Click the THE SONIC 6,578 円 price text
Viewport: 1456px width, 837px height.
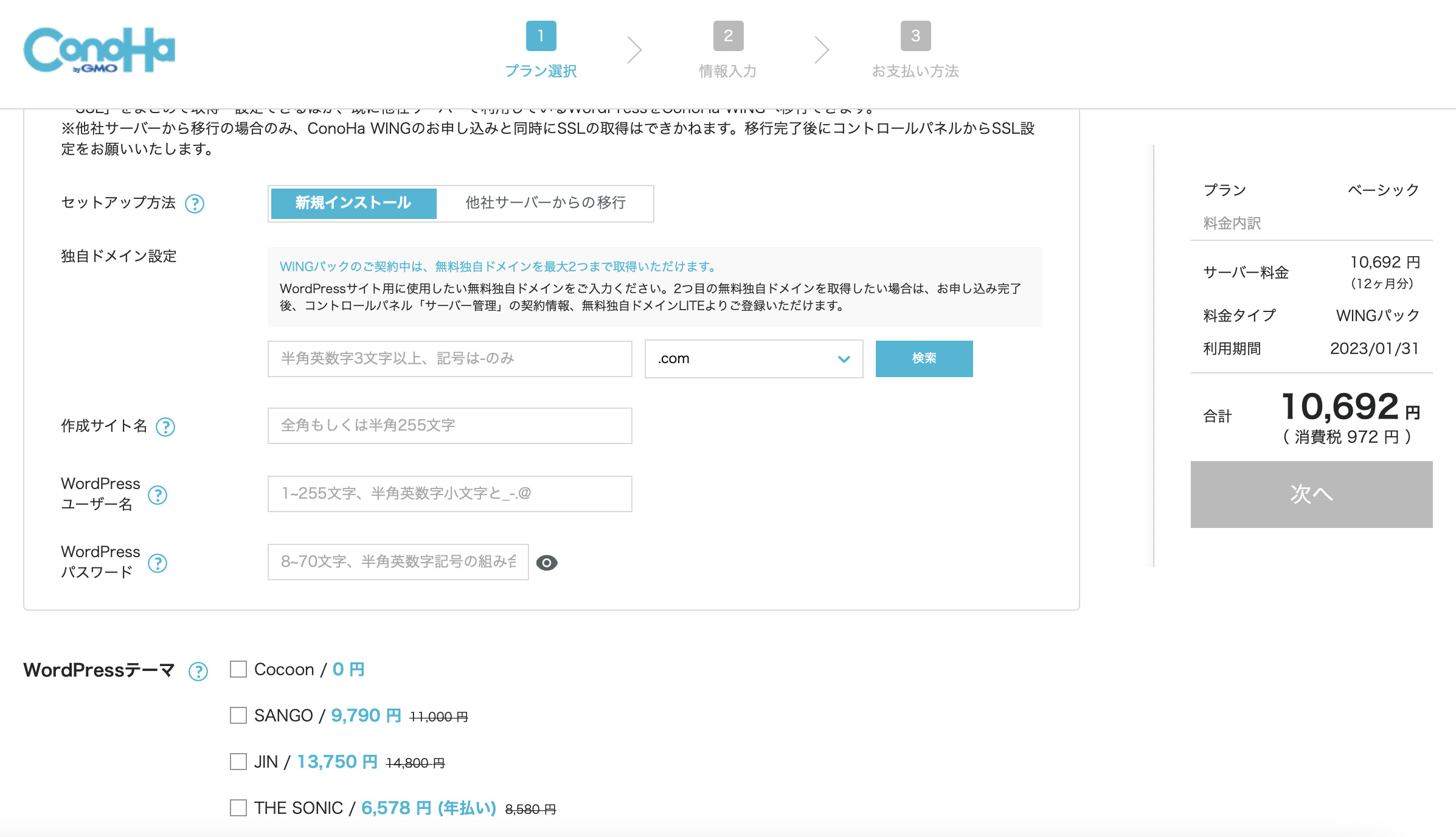pos(429,808)
